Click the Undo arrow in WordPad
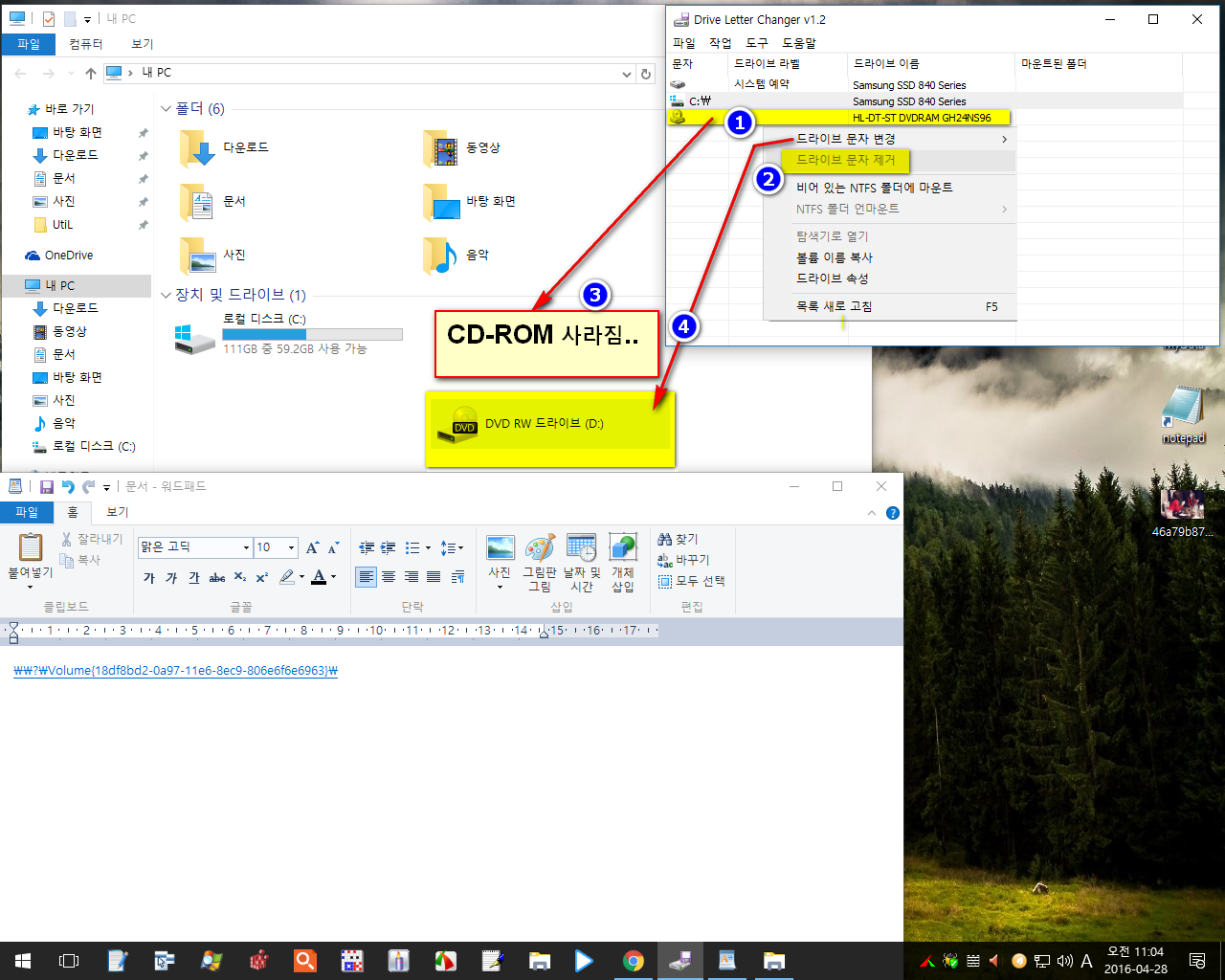 pyautogui.click(x=68, y=486)
